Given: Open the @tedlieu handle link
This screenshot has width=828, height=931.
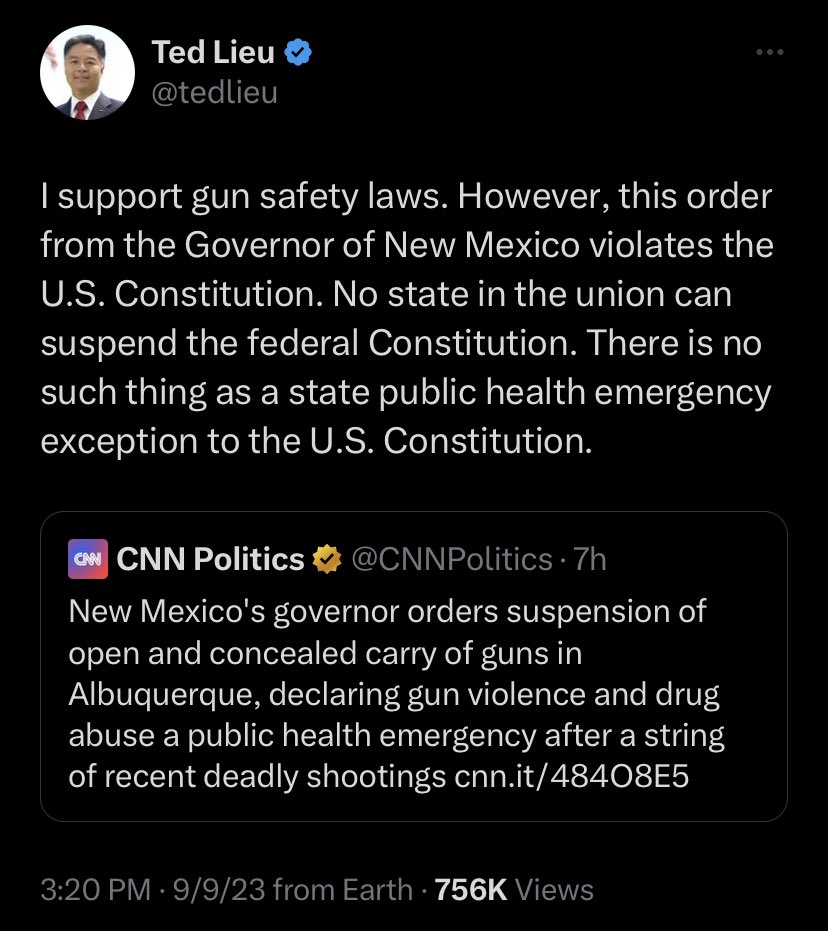Looking at the screenshot, I should point(215,93).
